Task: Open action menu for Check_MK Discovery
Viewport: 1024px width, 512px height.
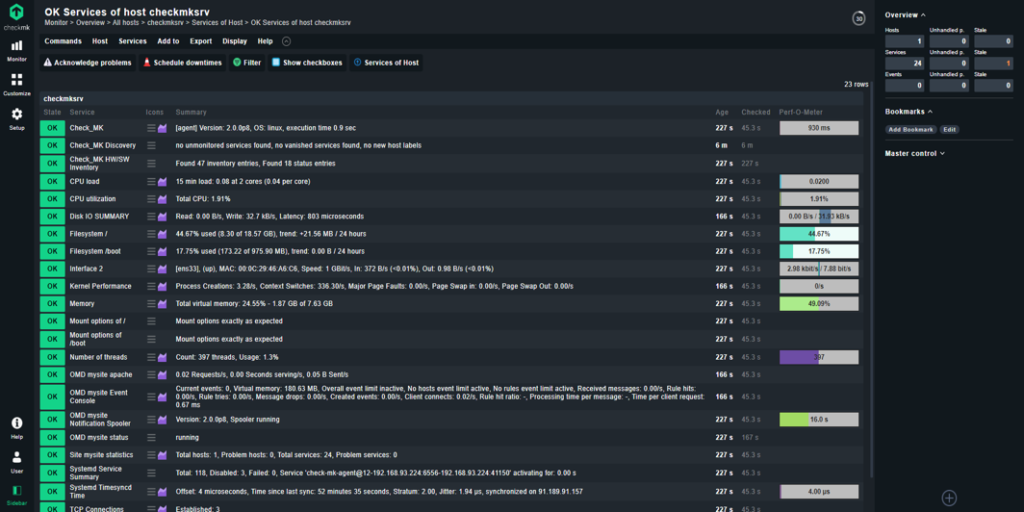Action: [152, 146]
